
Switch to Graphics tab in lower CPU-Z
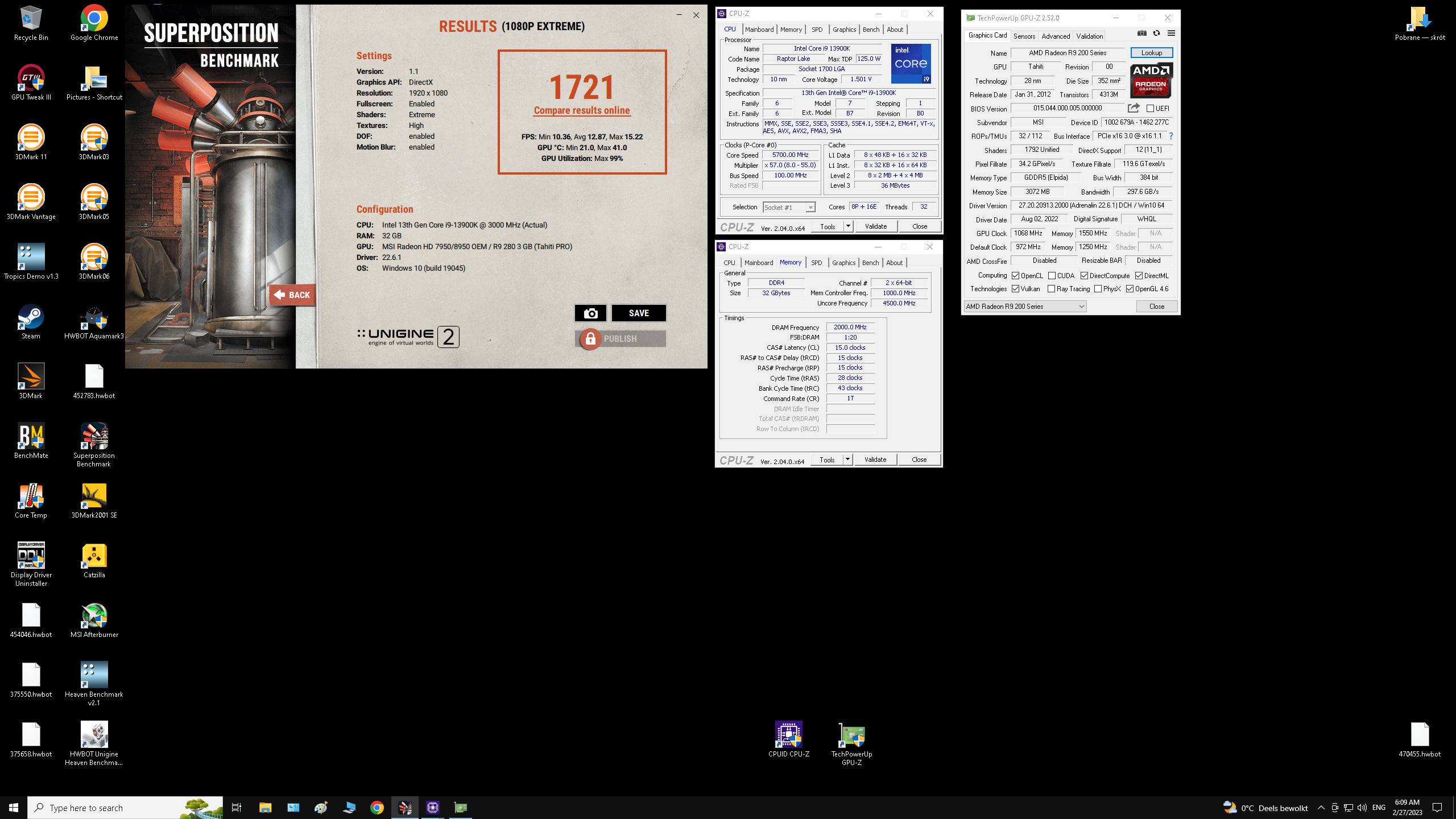coord(843,263)
